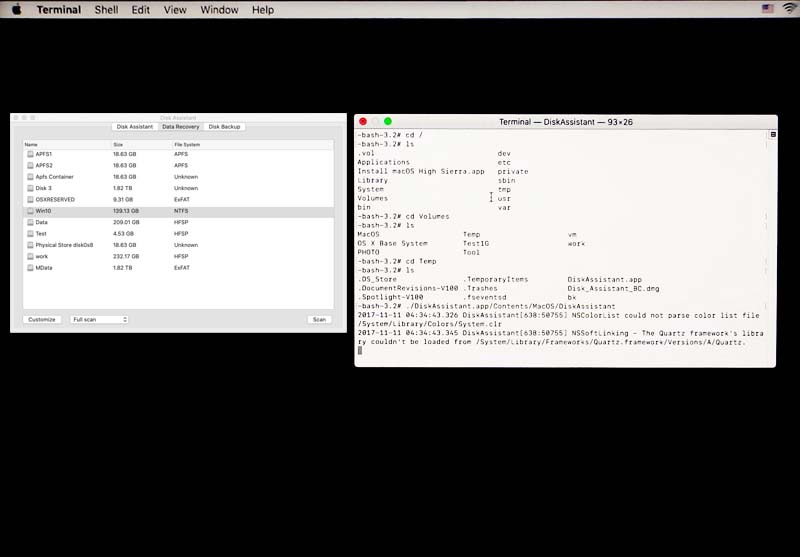Viewport: 800px width, 557px height.
Task: Open the Shell menu
Action: pos(106,10)
